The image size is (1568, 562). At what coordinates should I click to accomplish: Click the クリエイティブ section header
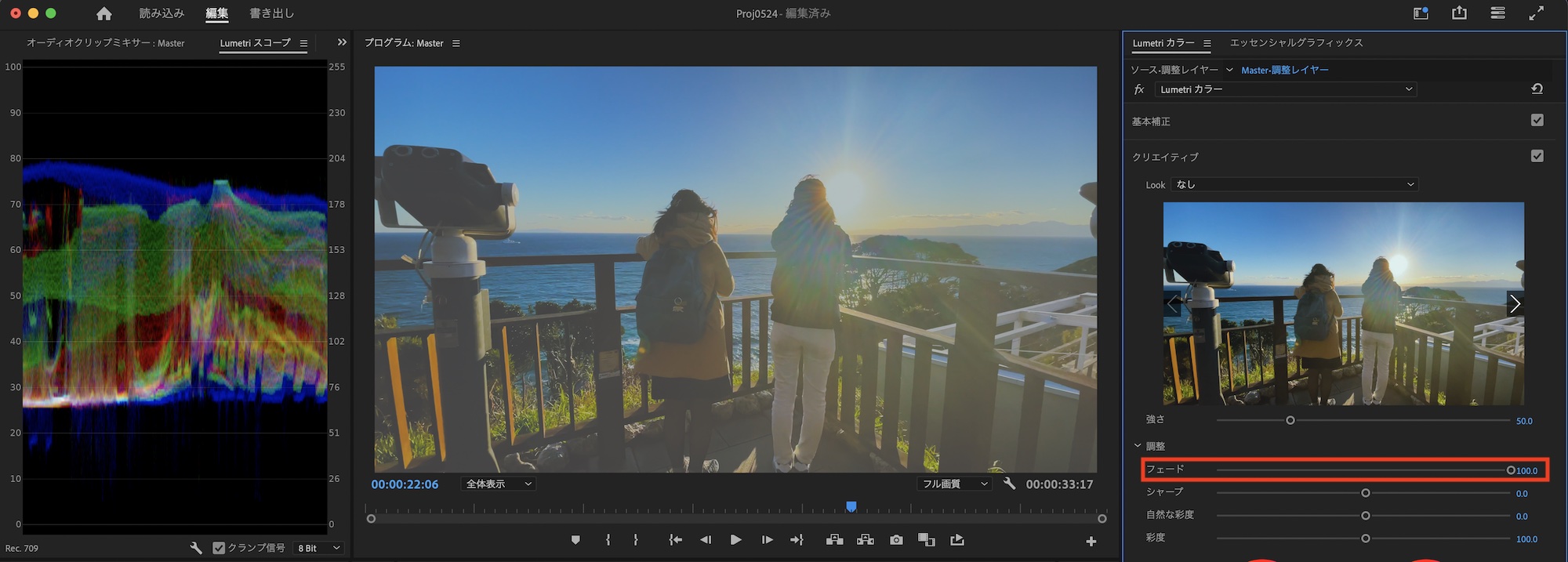coord(1165,157)
